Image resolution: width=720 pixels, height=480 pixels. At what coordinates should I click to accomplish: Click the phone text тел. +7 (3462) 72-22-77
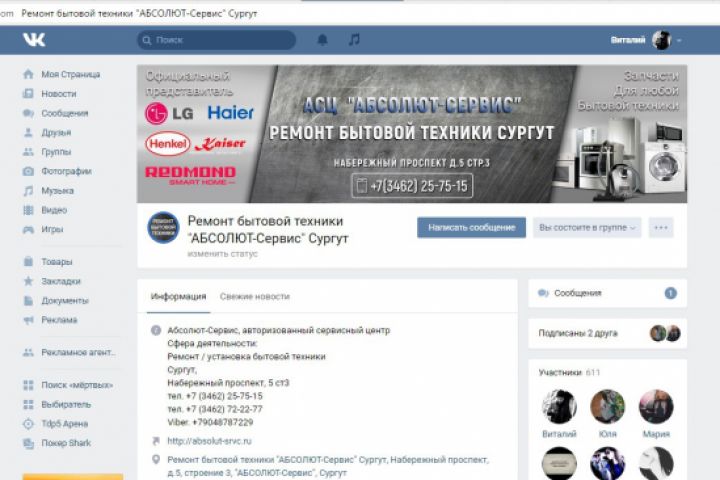click(x=215, y=409)
